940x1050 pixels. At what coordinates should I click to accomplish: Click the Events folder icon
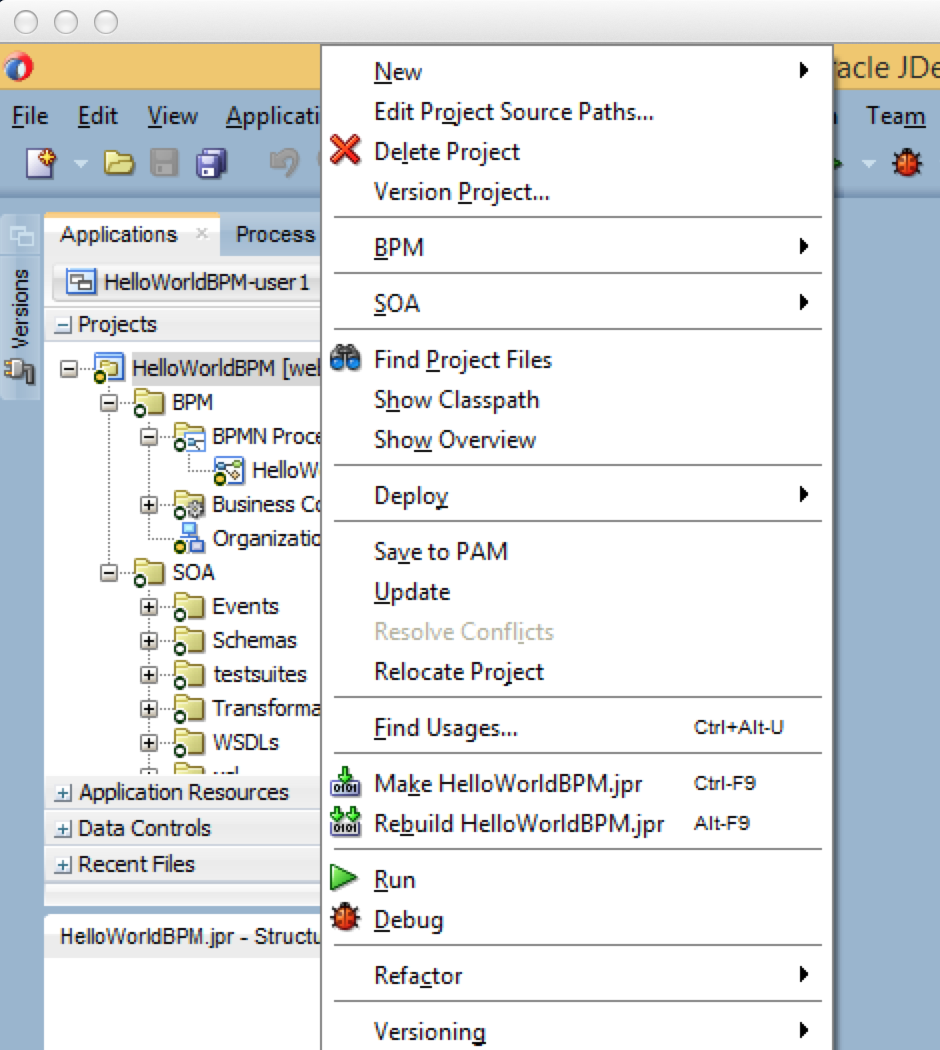(189, 606)
